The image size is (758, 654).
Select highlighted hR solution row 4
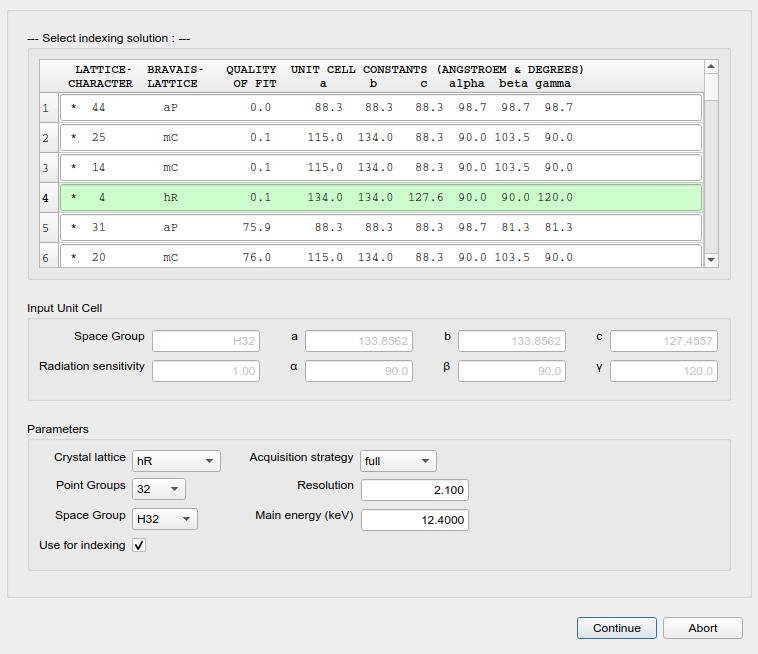pyautogui.click(x=380, y=197)
